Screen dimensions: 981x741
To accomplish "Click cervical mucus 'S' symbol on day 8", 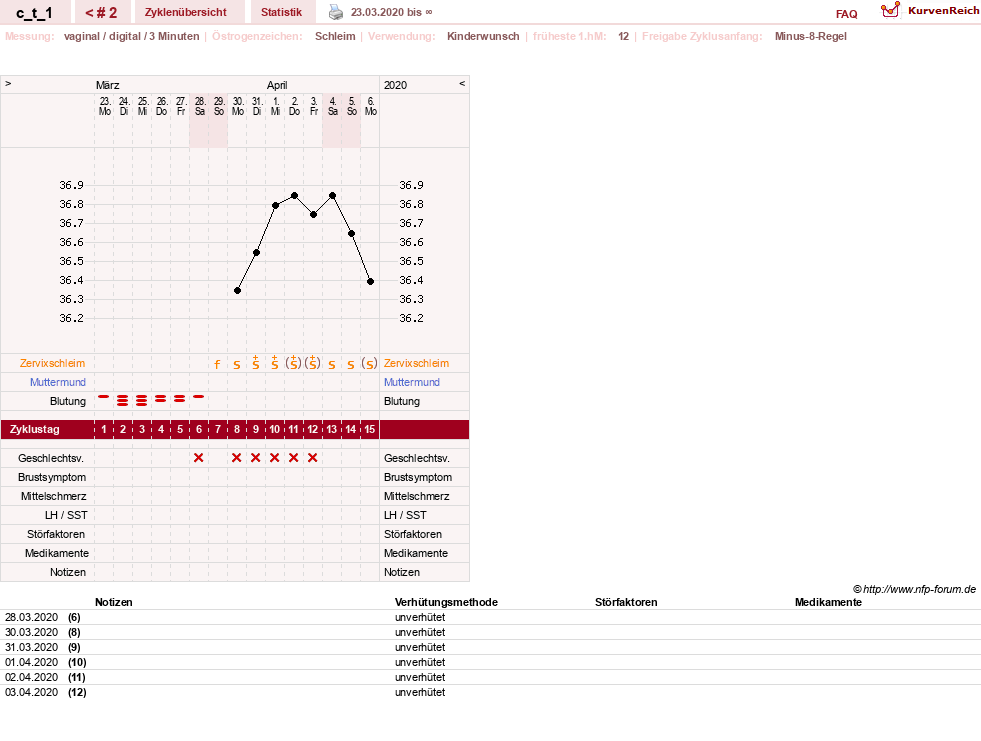I will 236,364.
